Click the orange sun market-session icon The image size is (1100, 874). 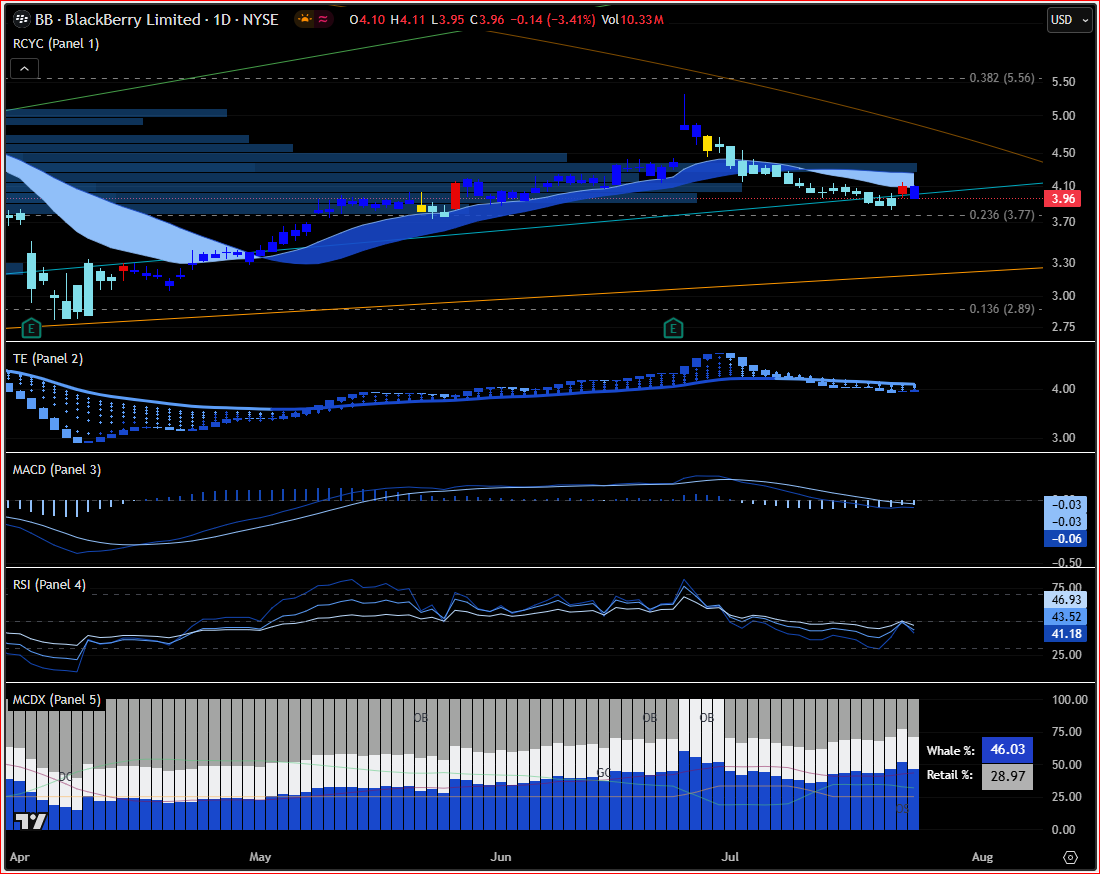tap(305, 20)
